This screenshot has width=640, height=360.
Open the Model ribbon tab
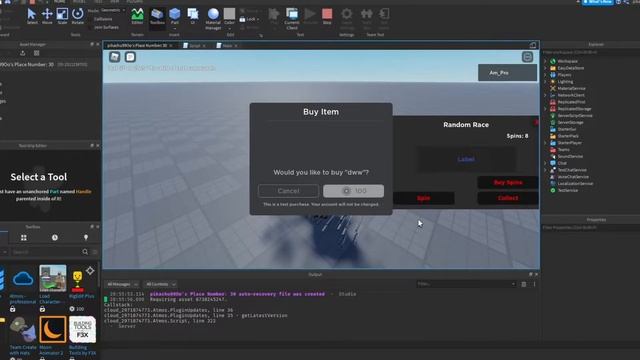pos(79,2)
